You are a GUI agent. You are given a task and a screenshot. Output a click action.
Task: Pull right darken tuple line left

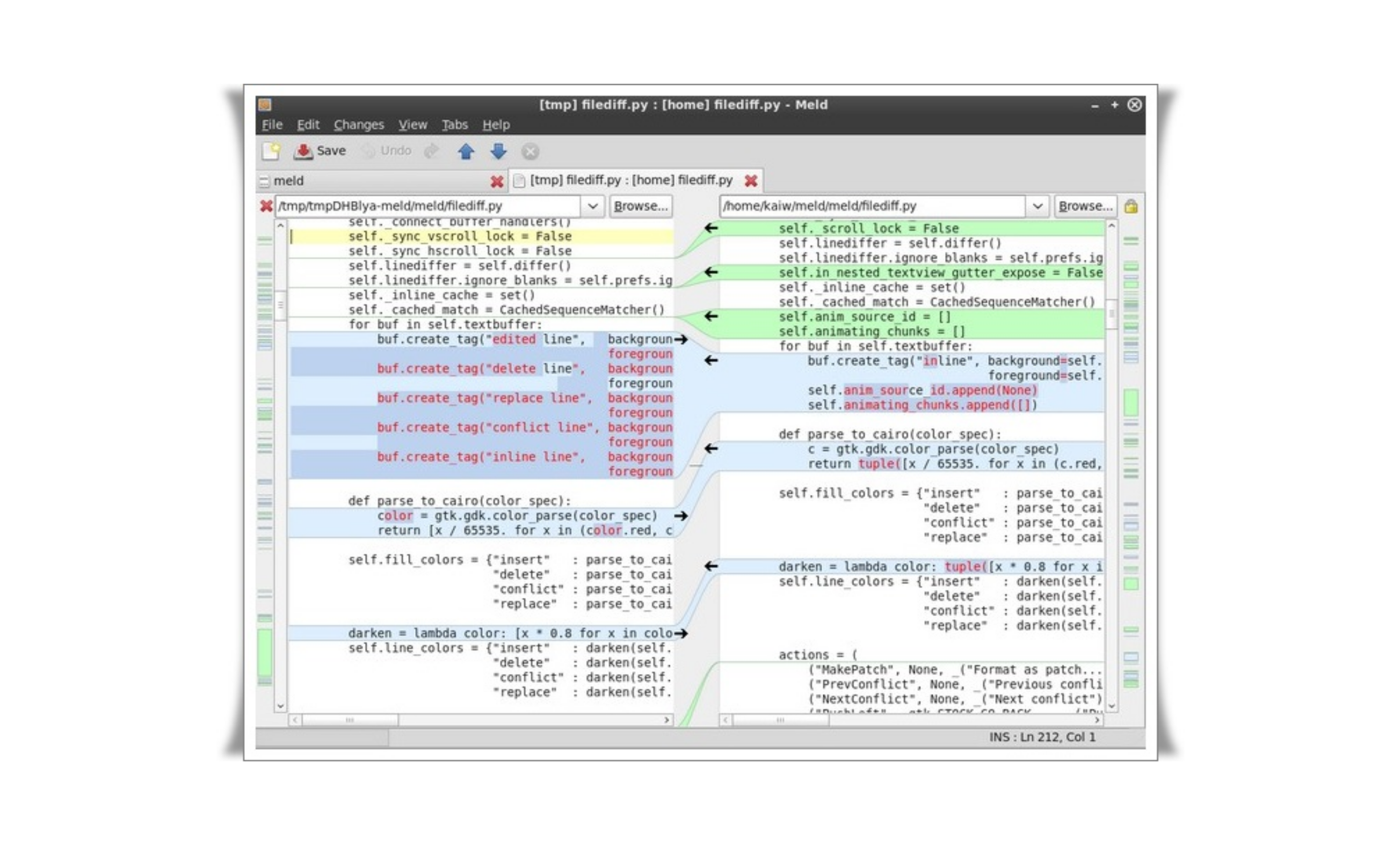[711, 566]
